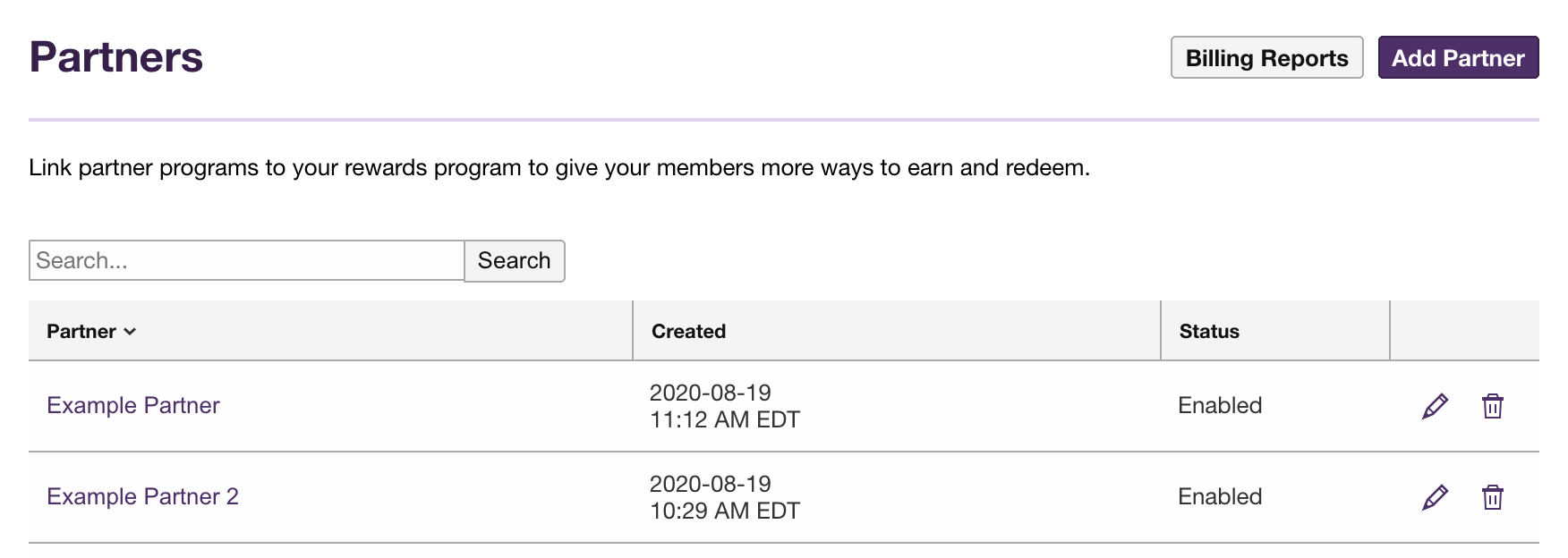Click the 'Link partner programs' description text
1568x558 pixels.
coord(558,167)
